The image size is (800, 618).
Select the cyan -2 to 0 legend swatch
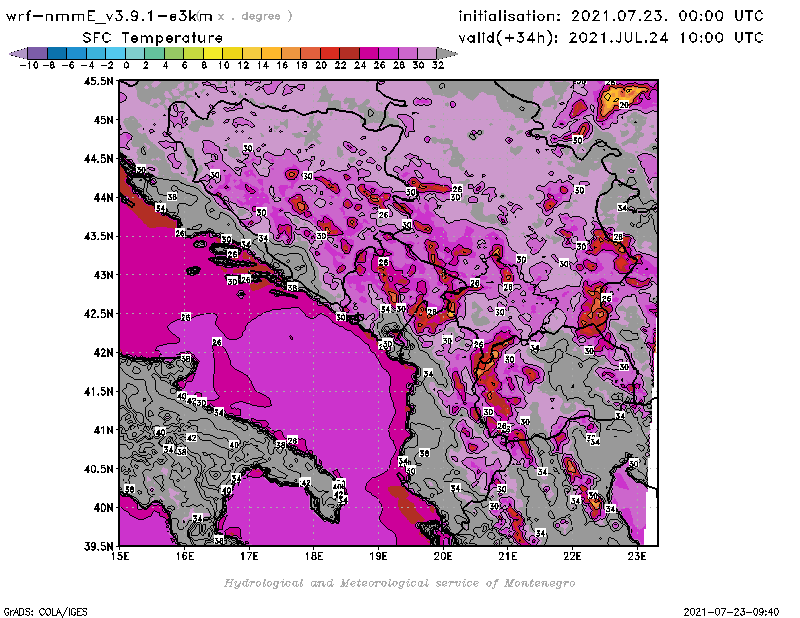115,53
